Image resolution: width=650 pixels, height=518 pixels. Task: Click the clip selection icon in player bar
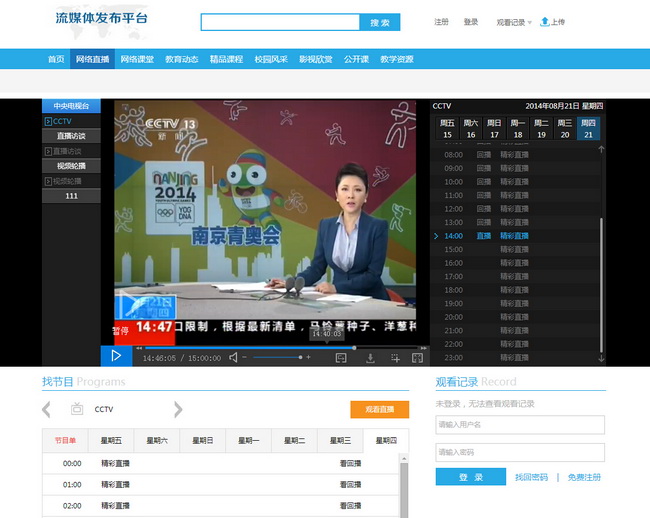(395, 358)
